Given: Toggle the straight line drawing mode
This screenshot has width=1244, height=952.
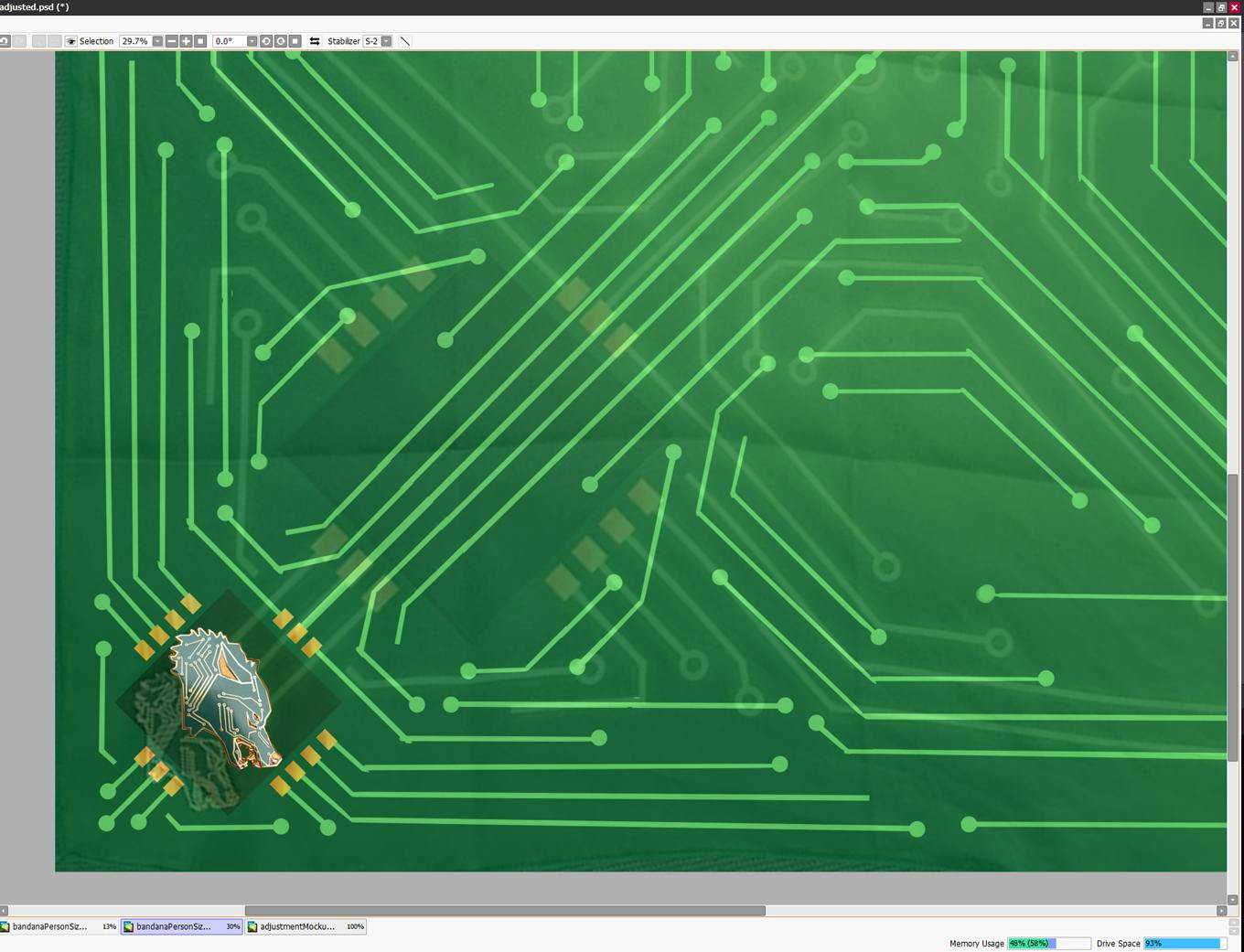Looking at the screenshot, I should [405, 41].
